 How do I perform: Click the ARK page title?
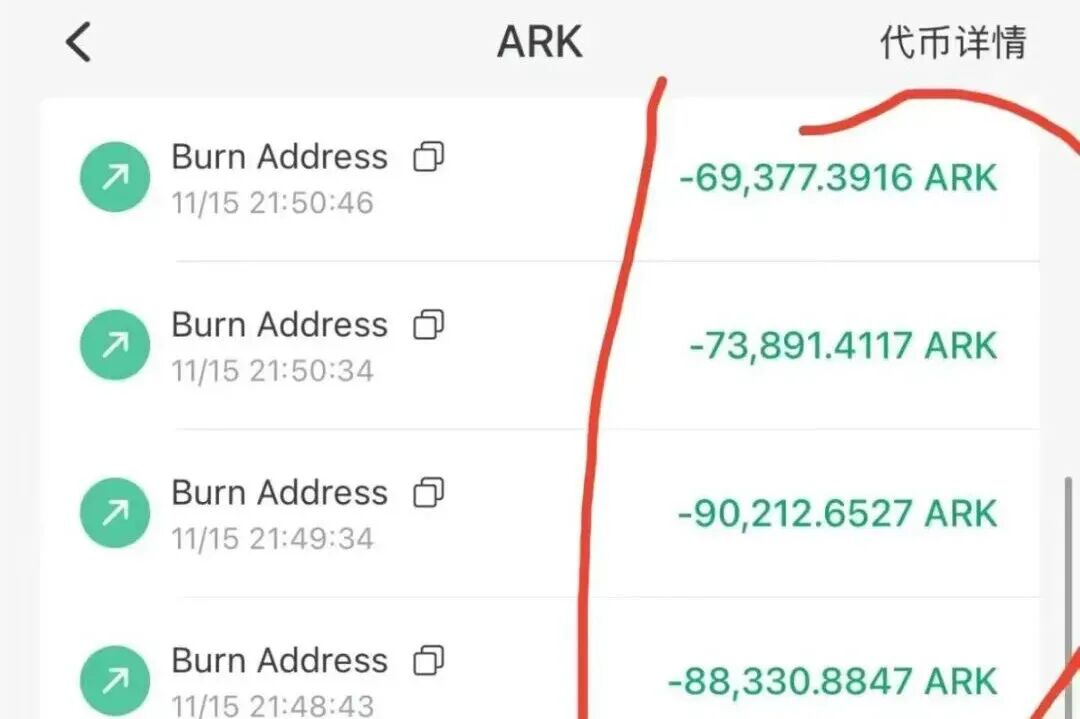coord(540,42)
